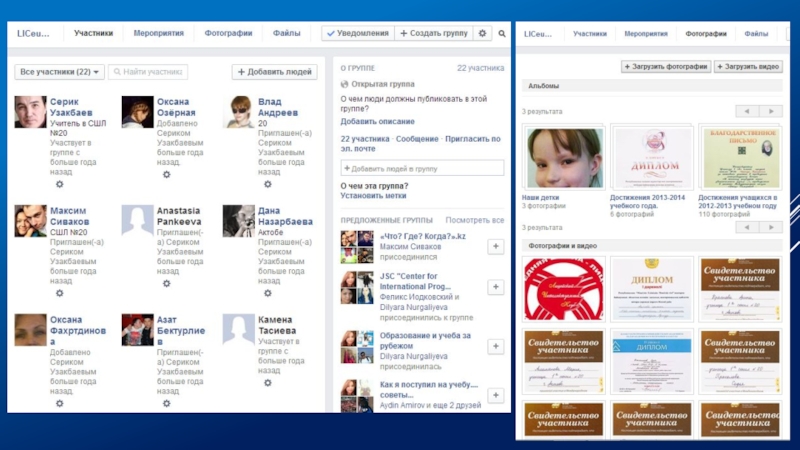Toggle the Уведомления notifications checkmark button
This screenshot has width=800, height=450.
coord(357,33)
